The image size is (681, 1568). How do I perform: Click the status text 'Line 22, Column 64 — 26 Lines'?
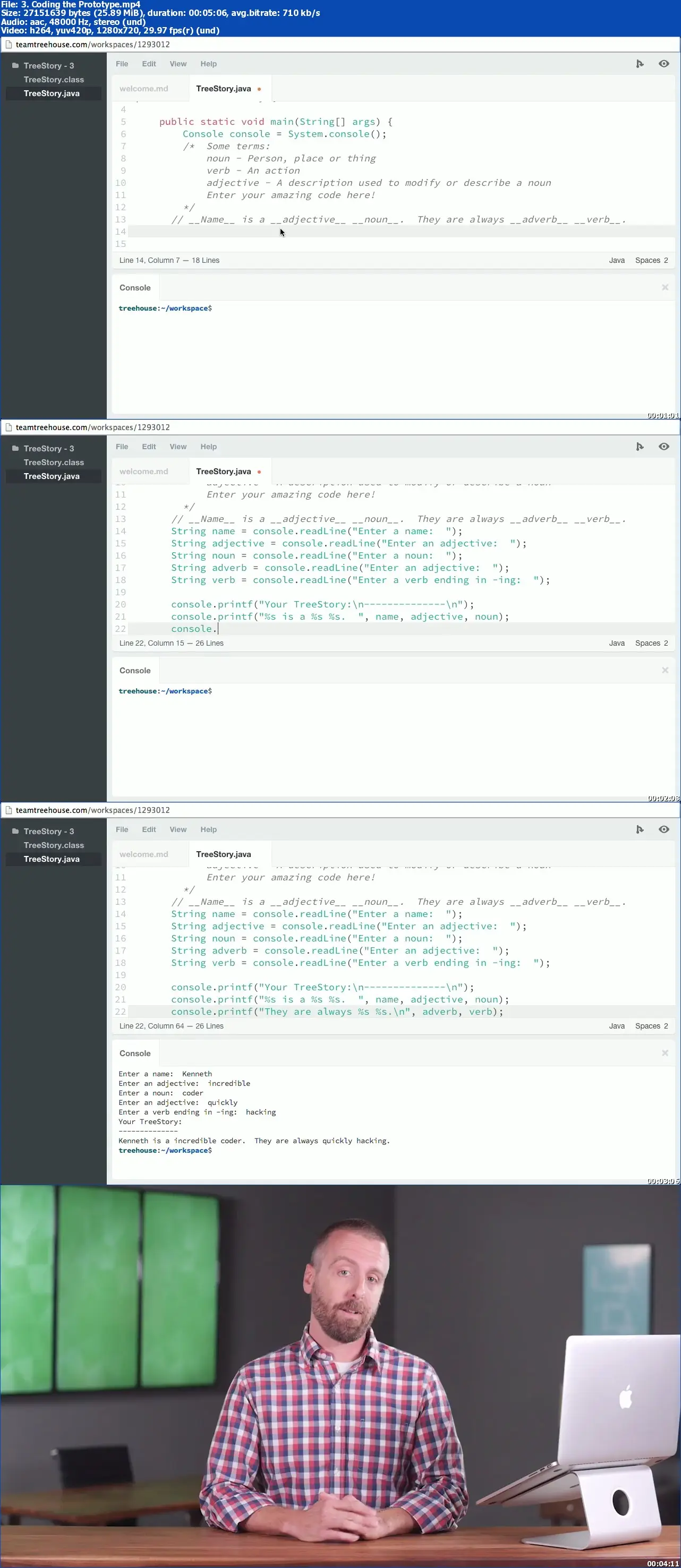(x=171, y=1026)
